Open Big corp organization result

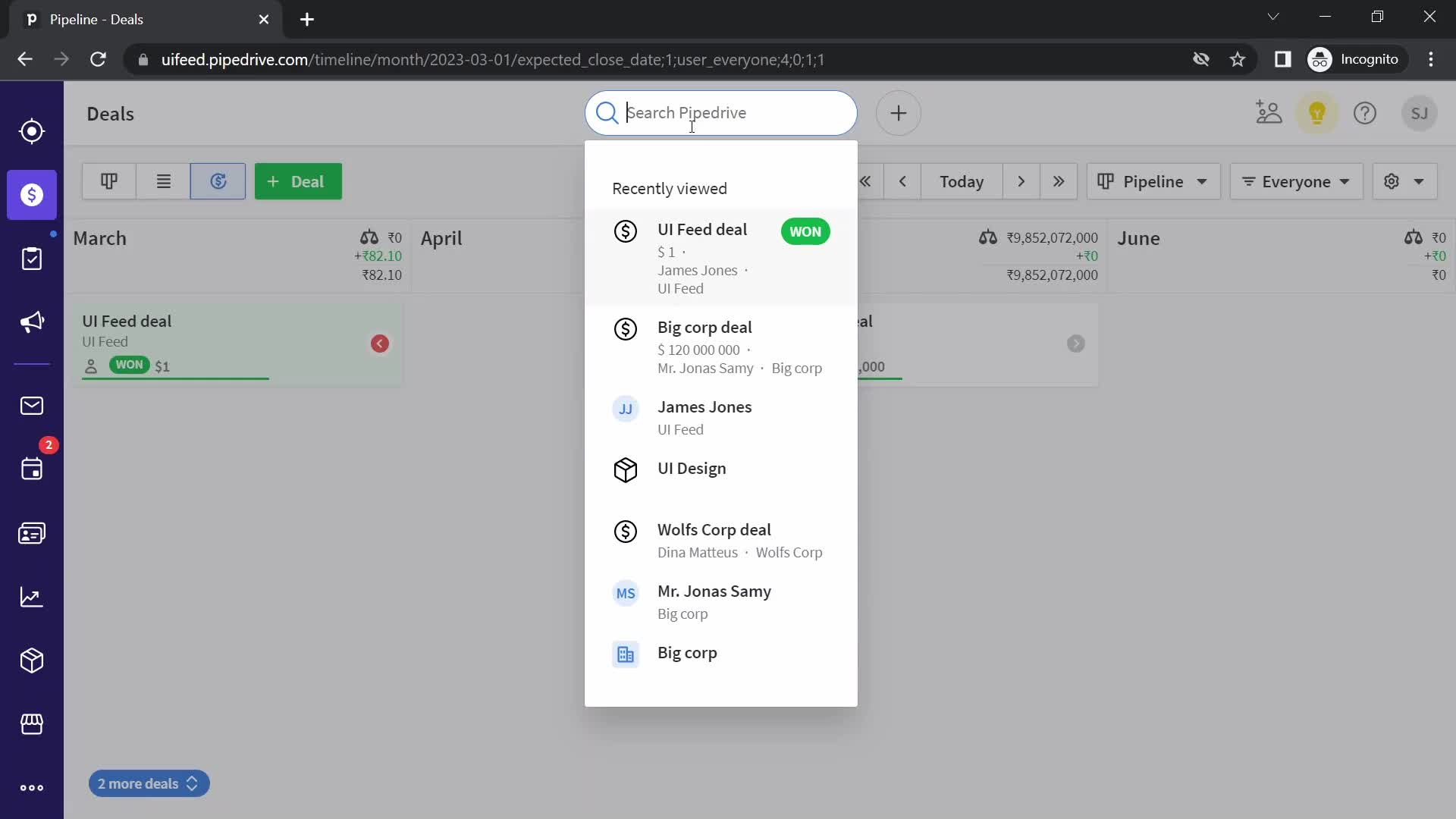point(720,654)
